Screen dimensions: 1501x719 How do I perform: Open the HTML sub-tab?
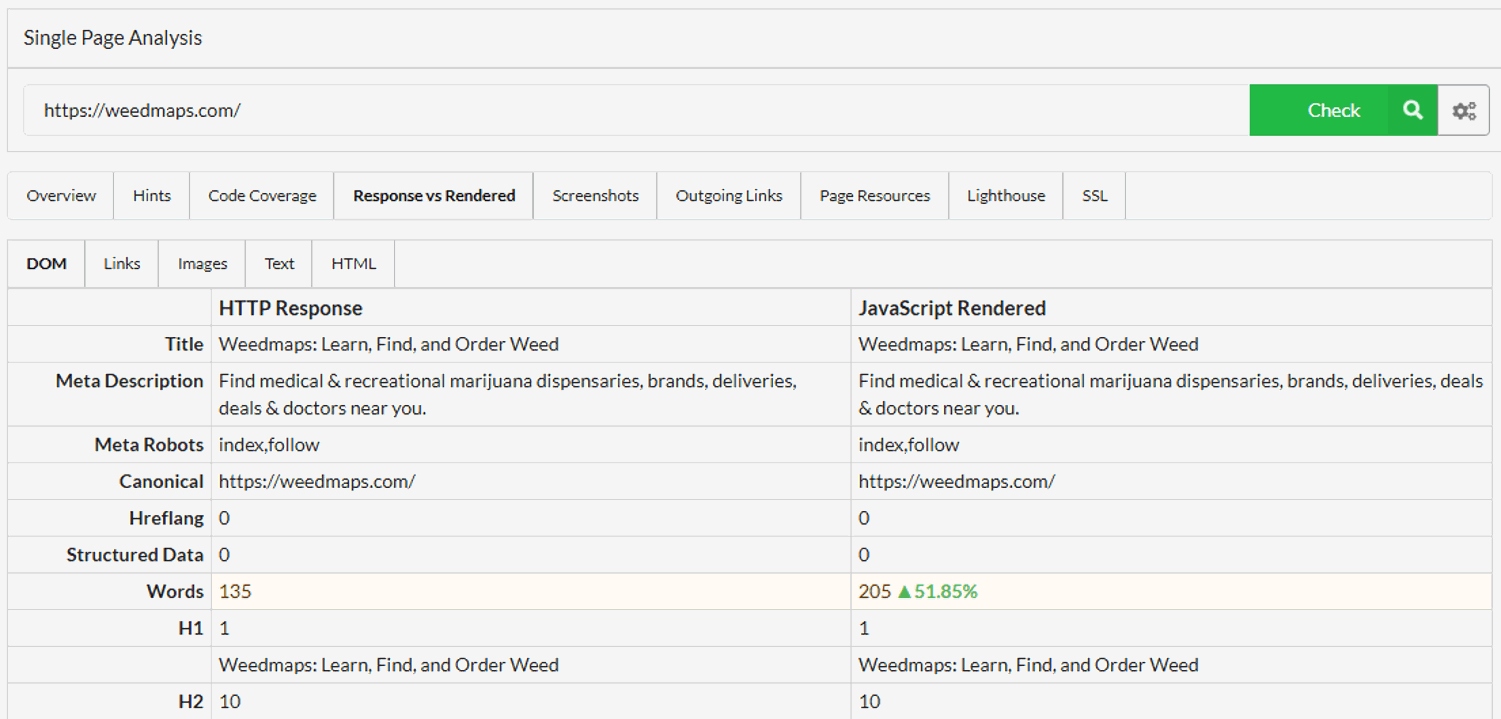353,263
